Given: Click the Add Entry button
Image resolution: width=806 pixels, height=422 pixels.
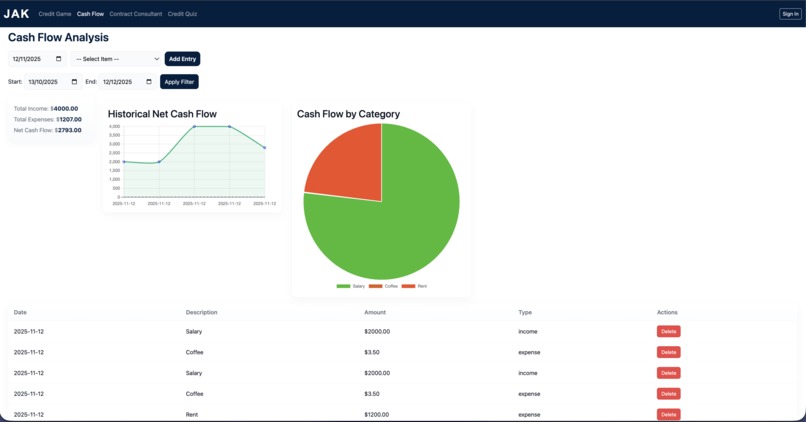Looking at the screenshot, I should [182, 59].
